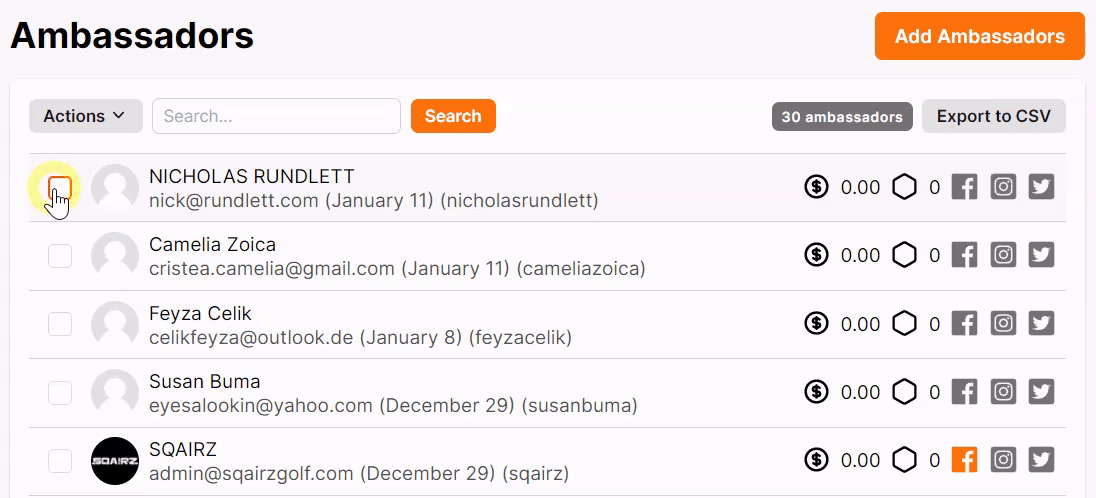Click dollar coin icon in Nicholas Rundlett row
1096x498 pixels.
coord(816,187)
